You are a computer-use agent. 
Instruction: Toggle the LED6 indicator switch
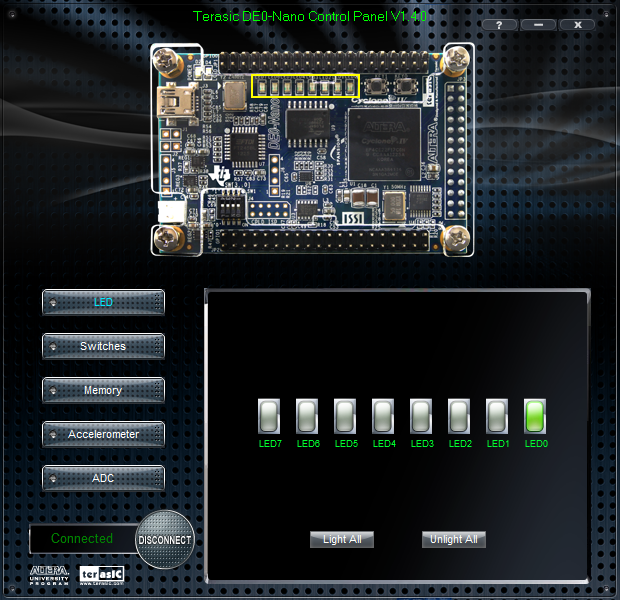(x=308, y=416)
